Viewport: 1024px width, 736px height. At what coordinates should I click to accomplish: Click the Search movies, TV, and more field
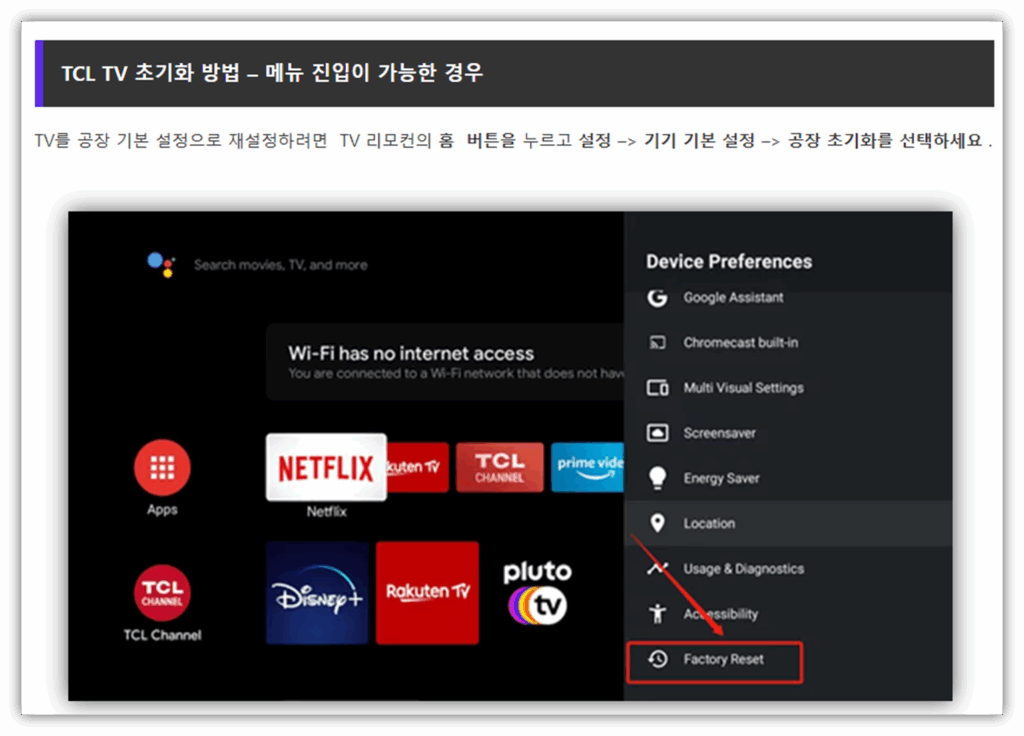(280, 265)
